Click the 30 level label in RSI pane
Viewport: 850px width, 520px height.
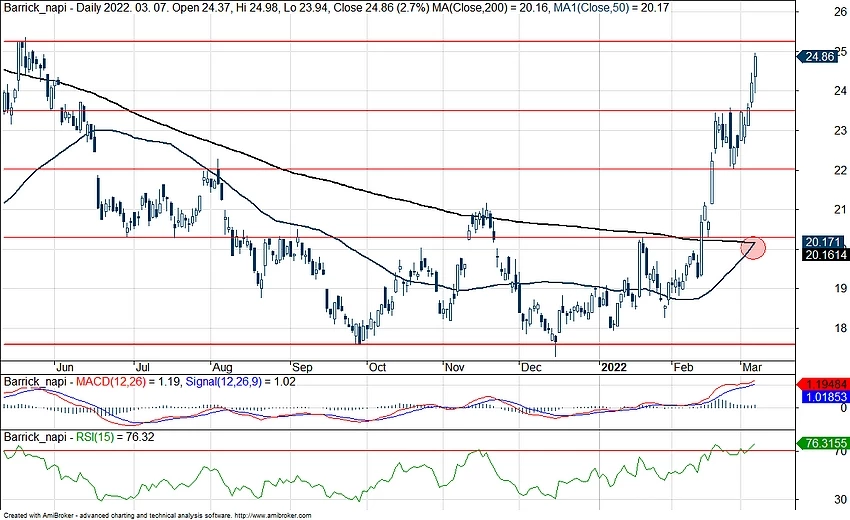pyautogui.click(x=840, y=499)
